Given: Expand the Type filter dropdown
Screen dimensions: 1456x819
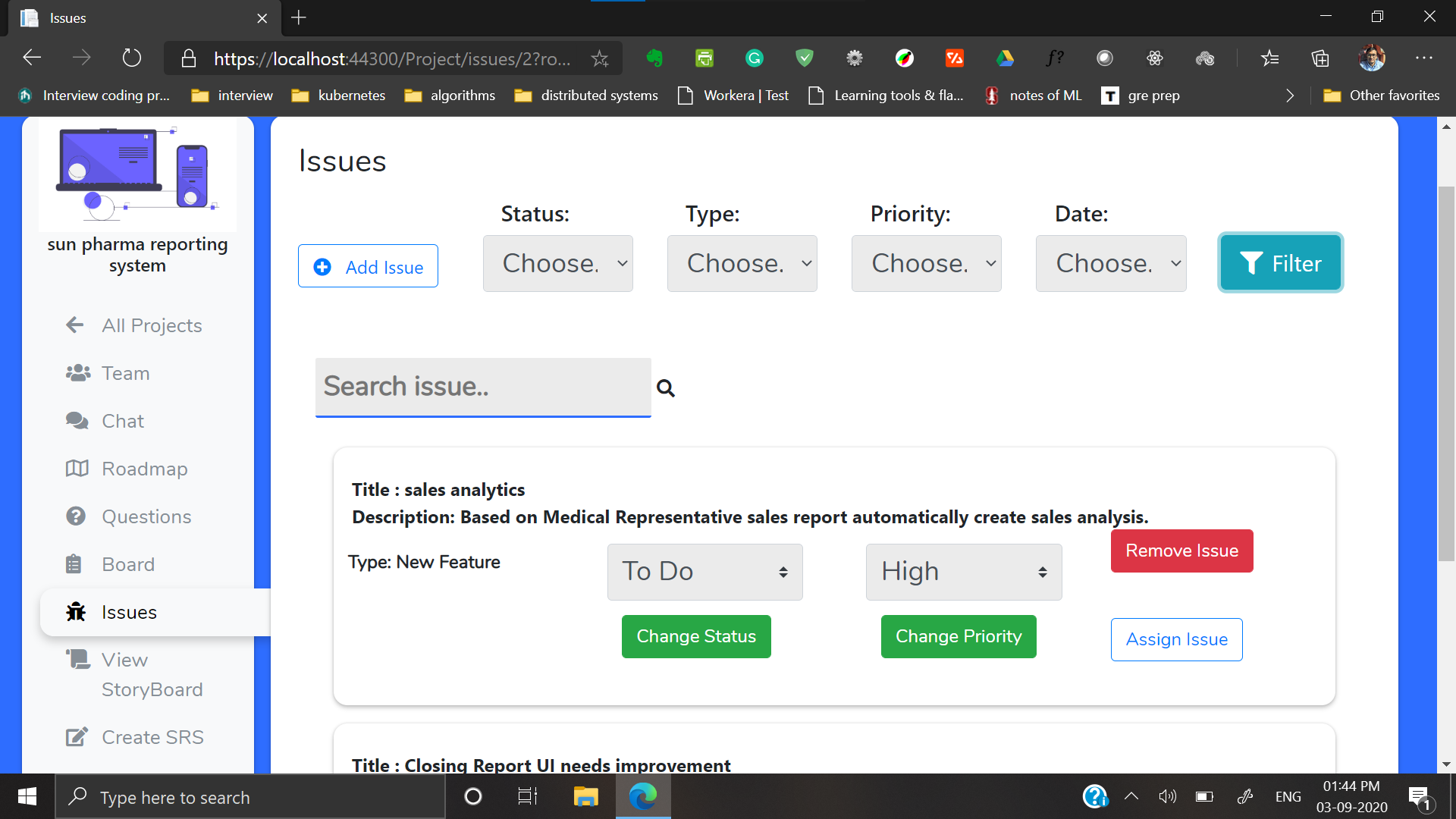Looking at the screenshot, I should click(x=742, y=263).
